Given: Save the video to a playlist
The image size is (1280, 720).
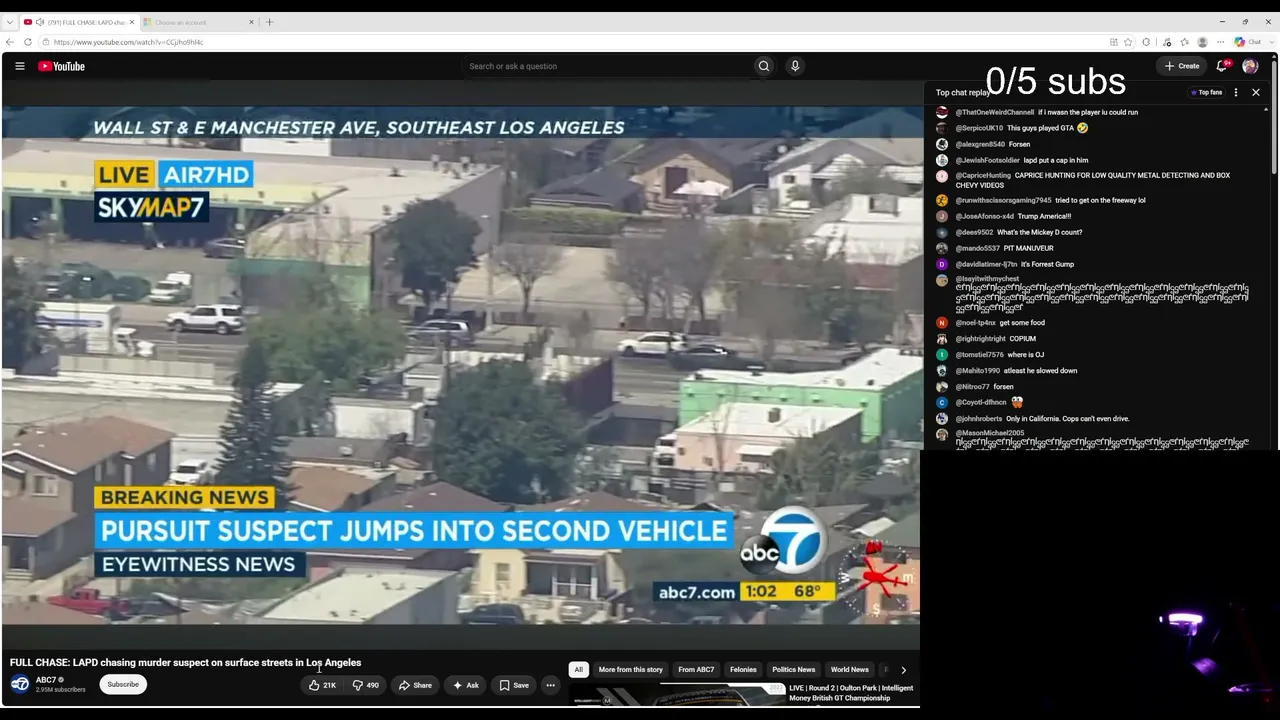Looking at the screenshot, I should coord(514,685).
